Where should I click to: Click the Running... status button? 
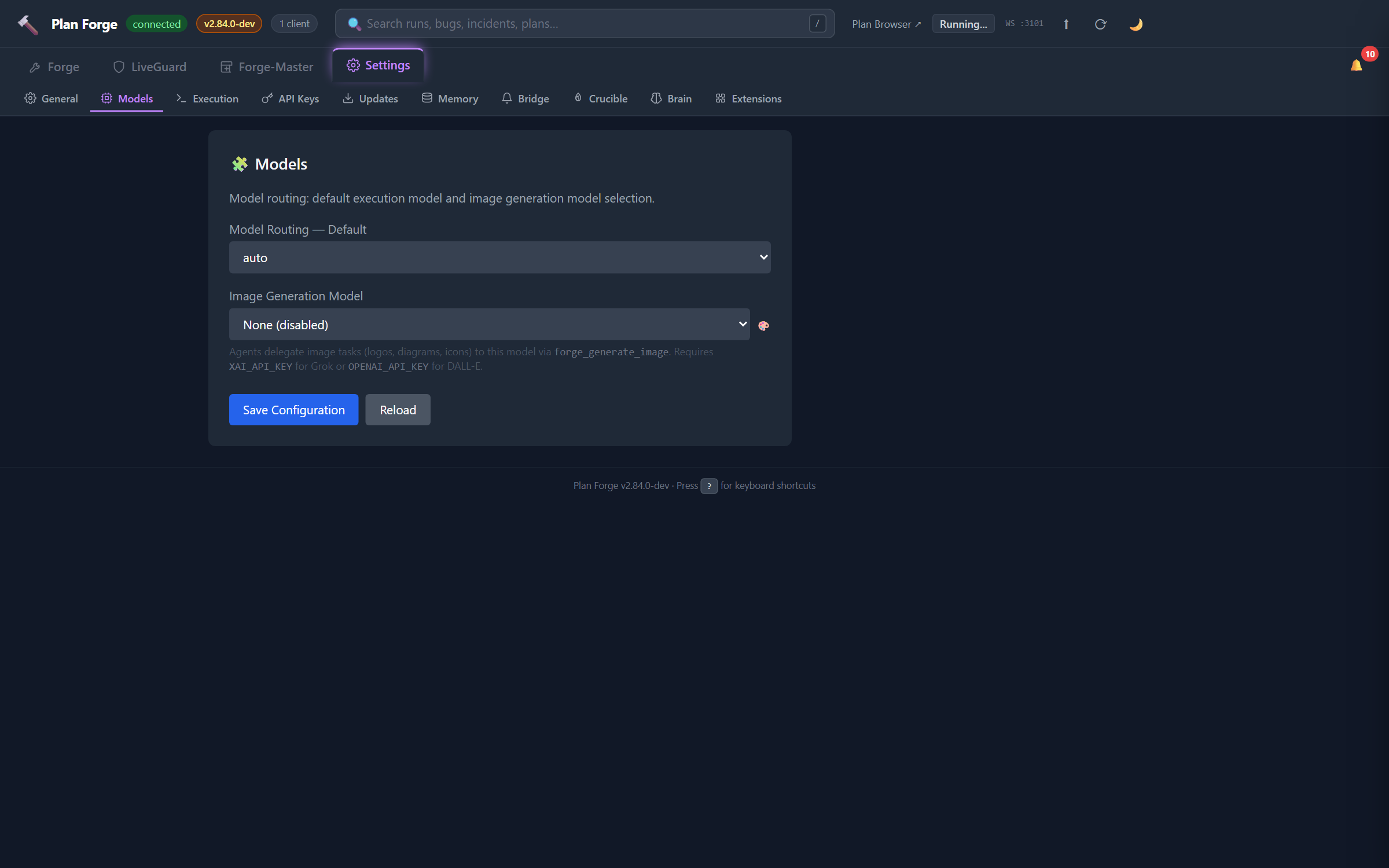(x=963, y=24)
